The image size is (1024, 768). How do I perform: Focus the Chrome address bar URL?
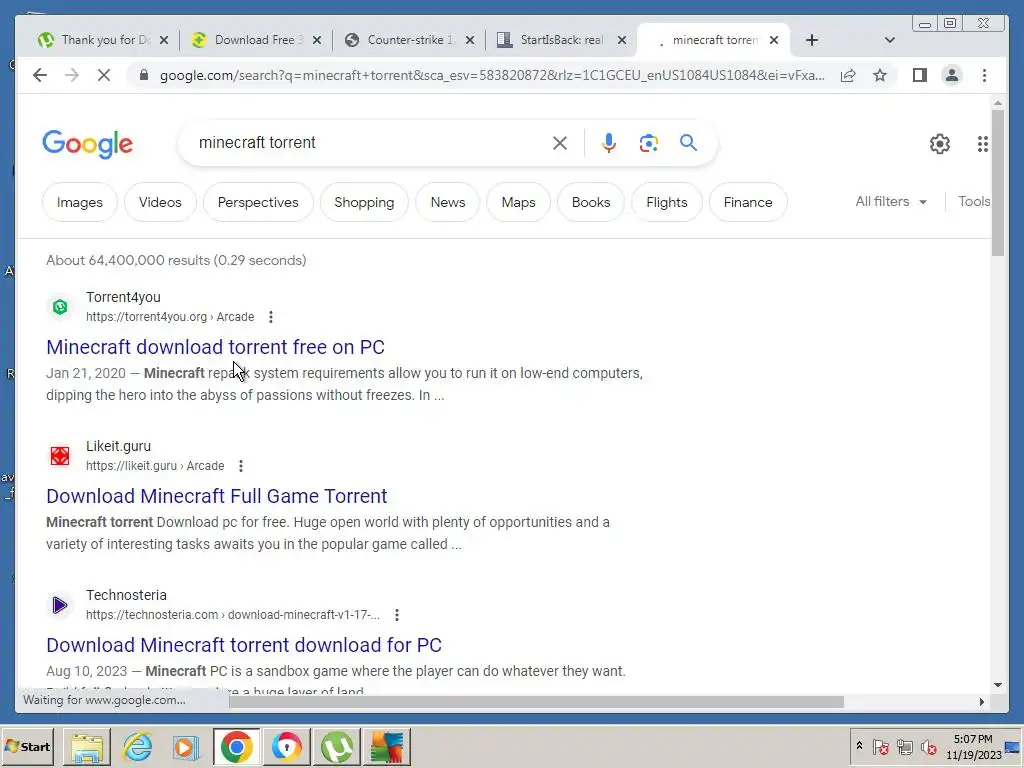(491, 75)
